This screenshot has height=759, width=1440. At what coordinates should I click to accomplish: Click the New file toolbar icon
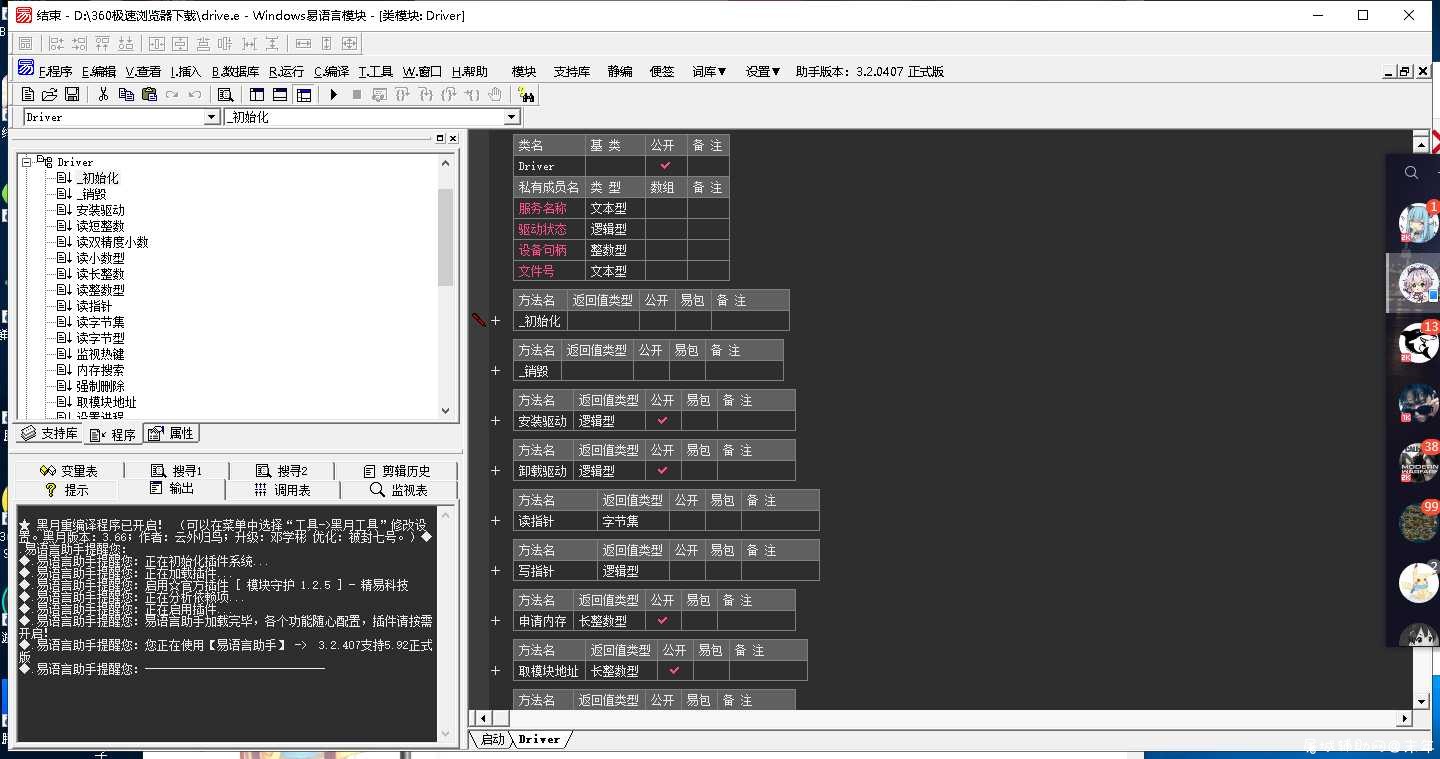click(x=28, y=94)
